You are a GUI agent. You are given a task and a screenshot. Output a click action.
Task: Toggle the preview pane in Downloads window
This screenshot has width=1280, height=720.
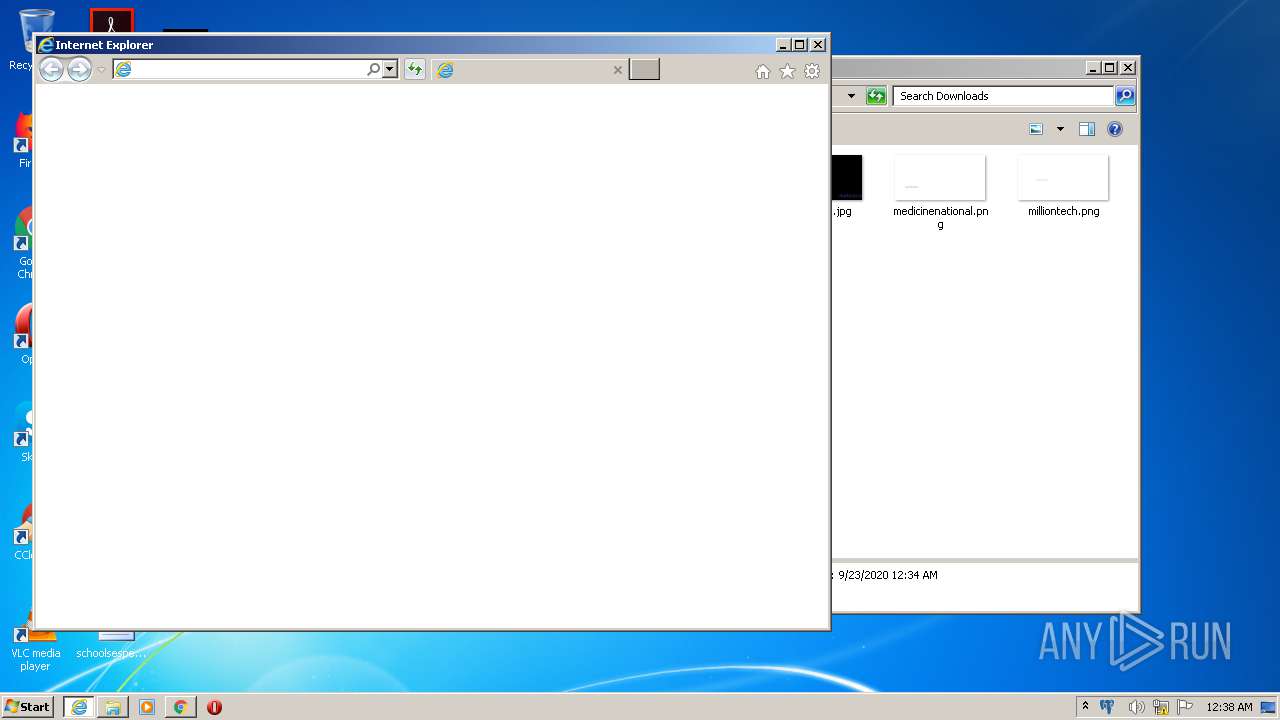(x=1087, y=129)
